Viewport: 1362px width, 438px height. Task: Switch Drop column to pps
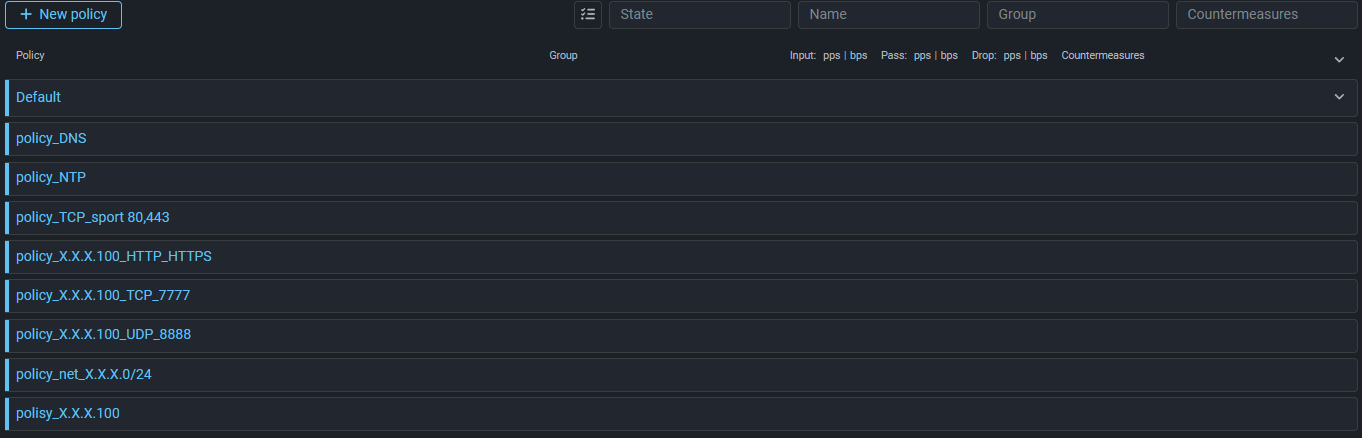(x=1012, y=56)
